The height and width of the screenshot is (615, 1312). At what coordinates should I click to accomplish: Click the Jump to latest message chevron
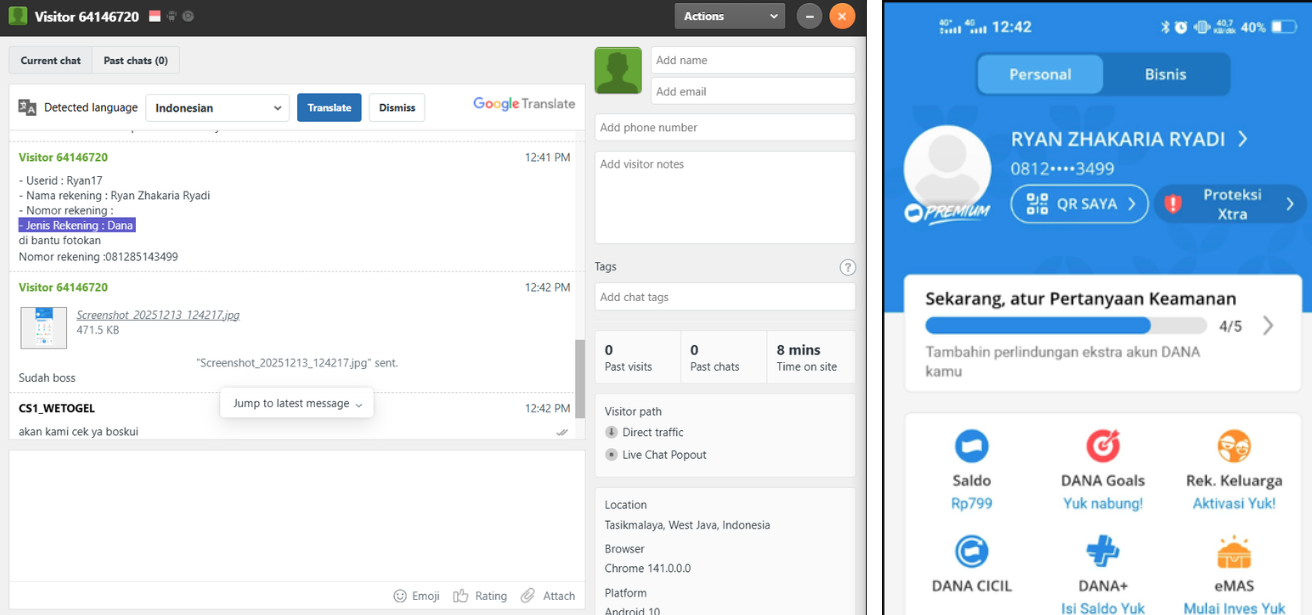[359, 404]
